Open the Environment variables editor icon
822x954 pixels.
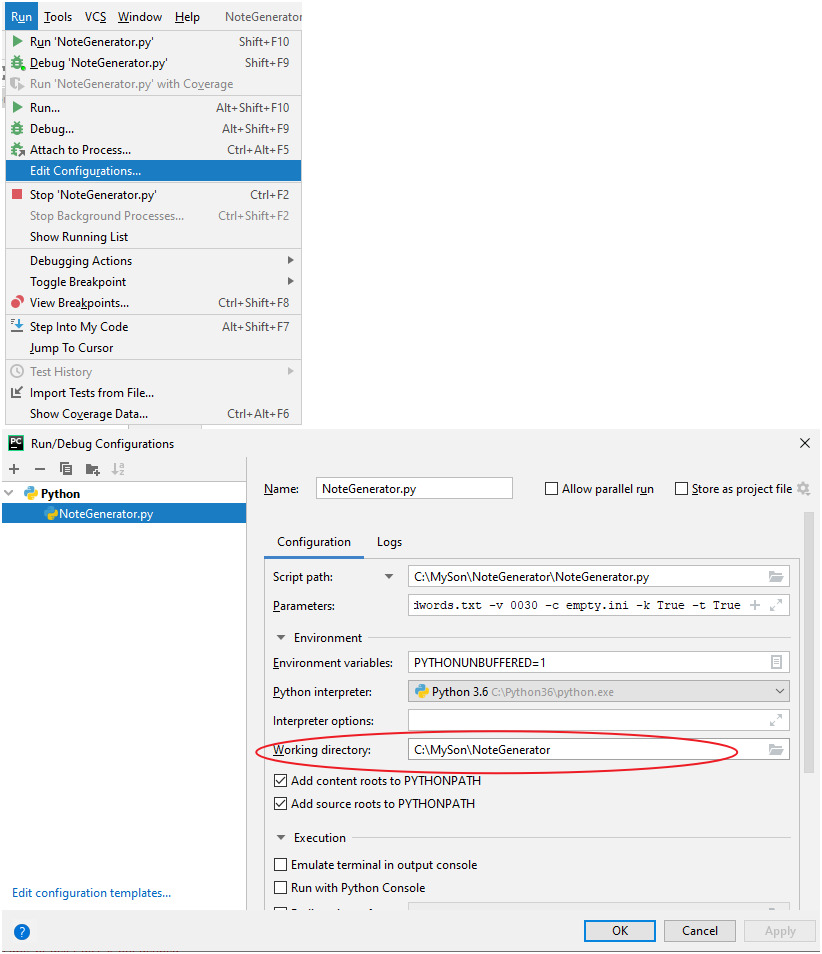tap(776, 663)
